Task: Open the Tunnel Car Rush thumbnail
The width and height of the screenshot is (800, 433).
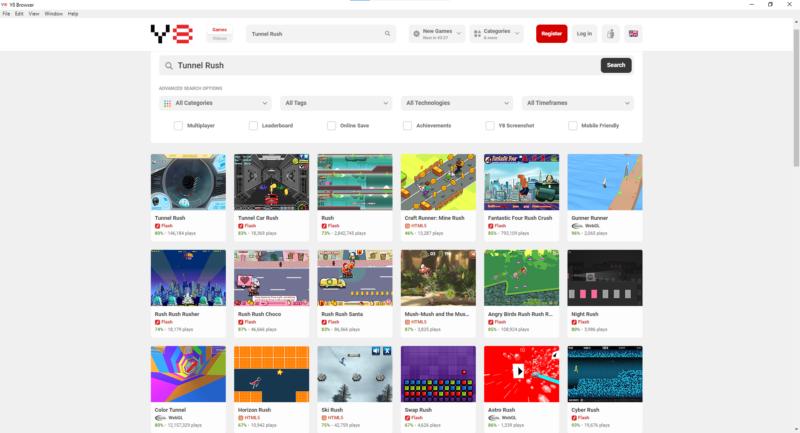Action: click(x=271, y=182)
